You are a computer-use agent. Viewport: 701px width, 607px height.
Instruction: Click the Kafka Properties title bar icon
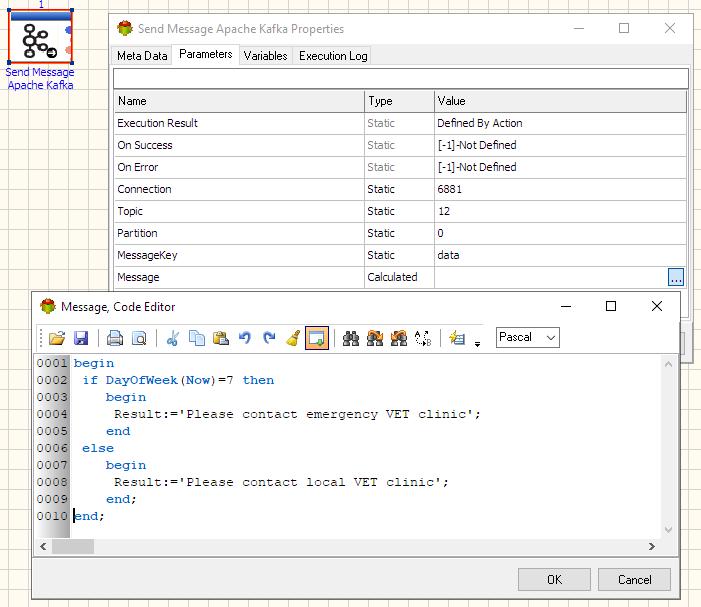point(125,28)
